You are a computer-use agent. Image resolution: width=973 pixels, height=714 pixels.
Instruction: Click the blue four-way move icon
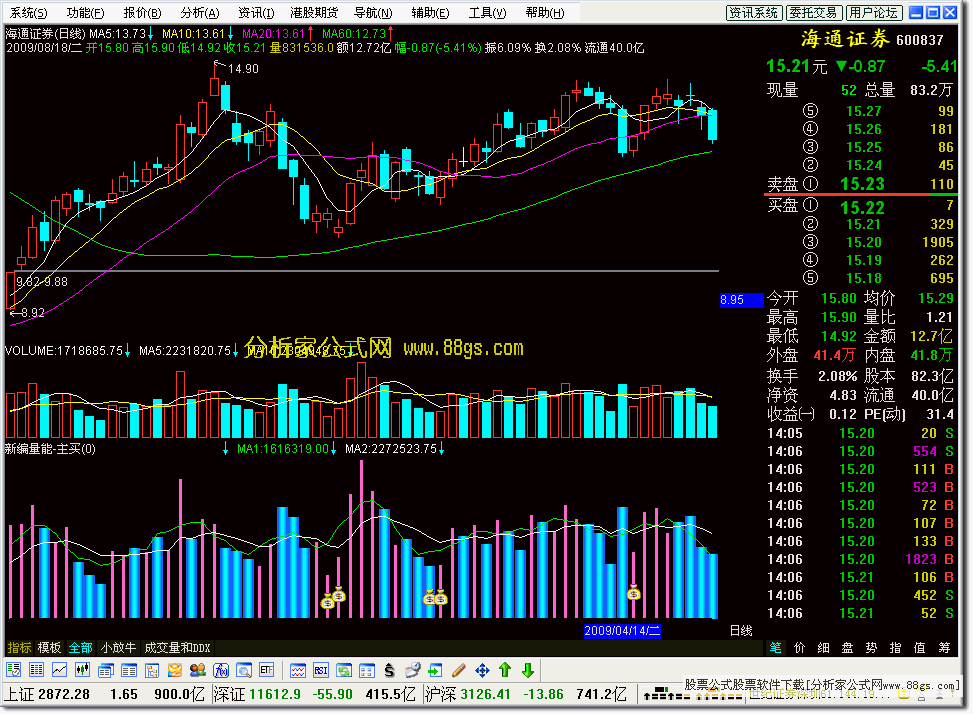(482, 671)
